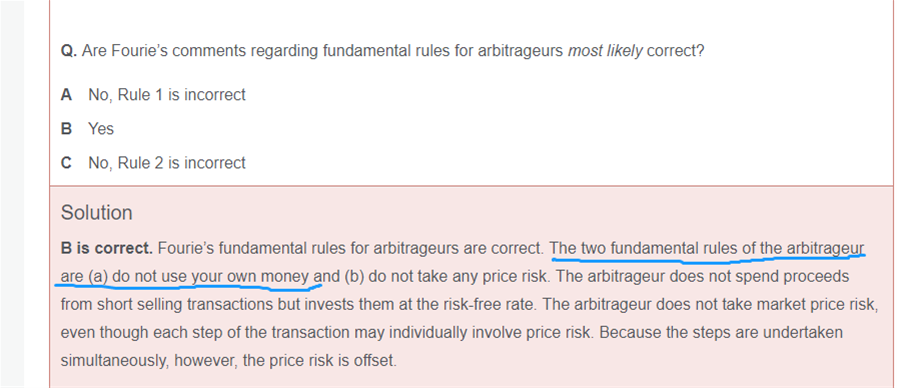Click the "Solution" heading
The height and width of the screenshot is (388, 897).
coord(97,212)
